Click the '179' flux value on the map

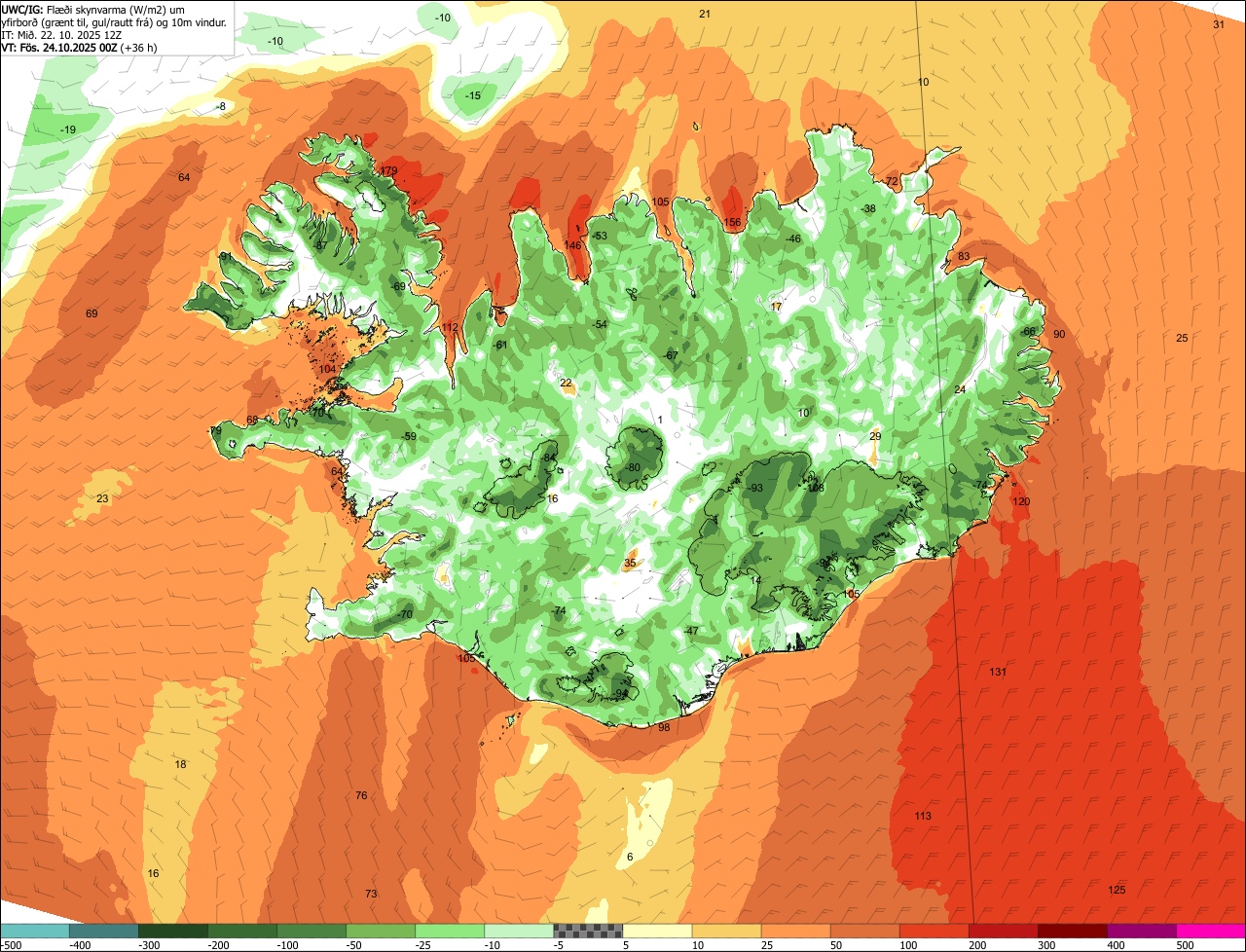(x=389, y=171)
